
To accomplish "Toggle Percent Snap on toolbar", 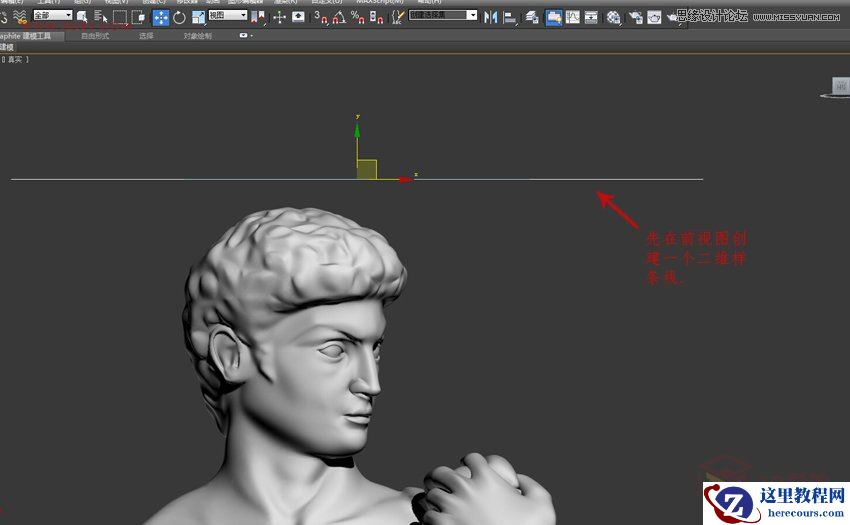I will coord(356,17).
